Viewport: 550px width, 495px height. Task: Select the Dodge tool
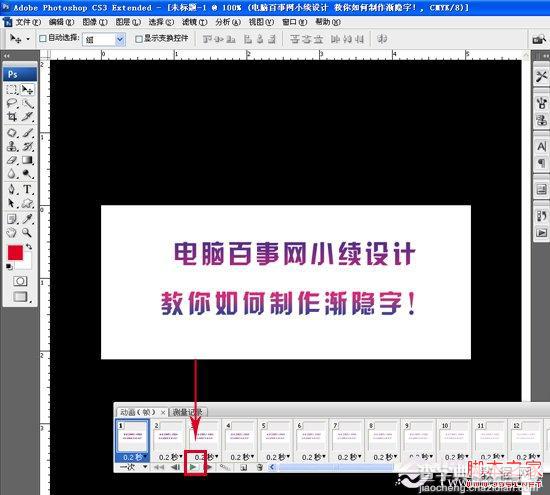(27, 174)
